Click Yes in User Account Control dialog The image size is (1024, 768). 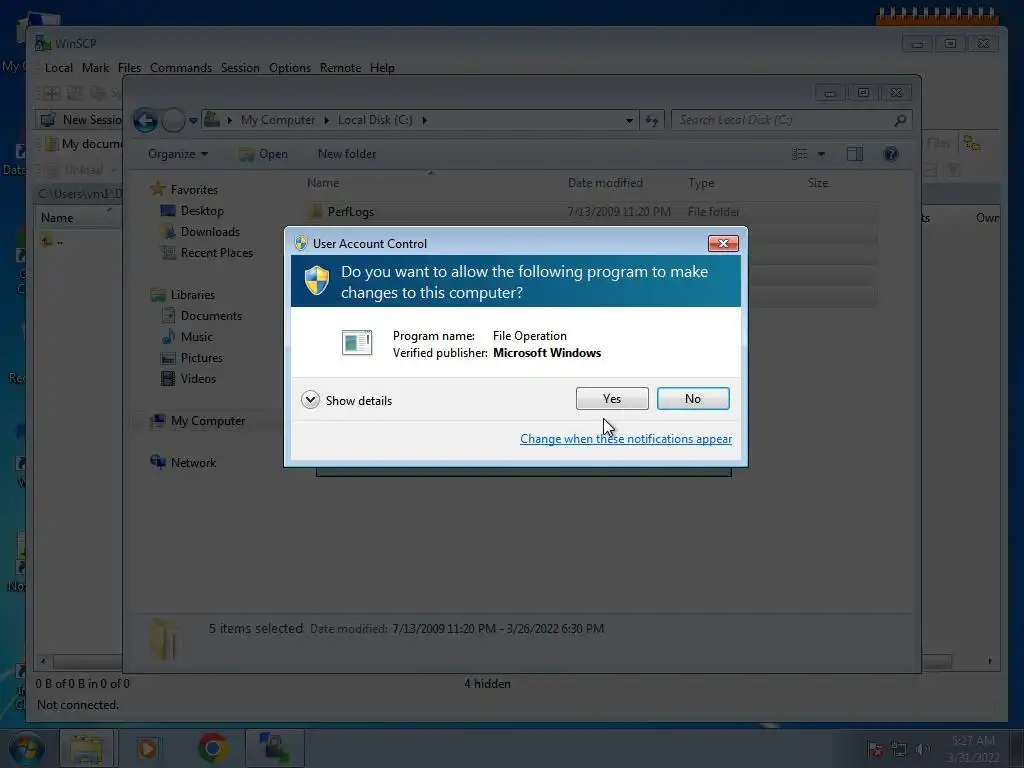(x=612, y=398)
